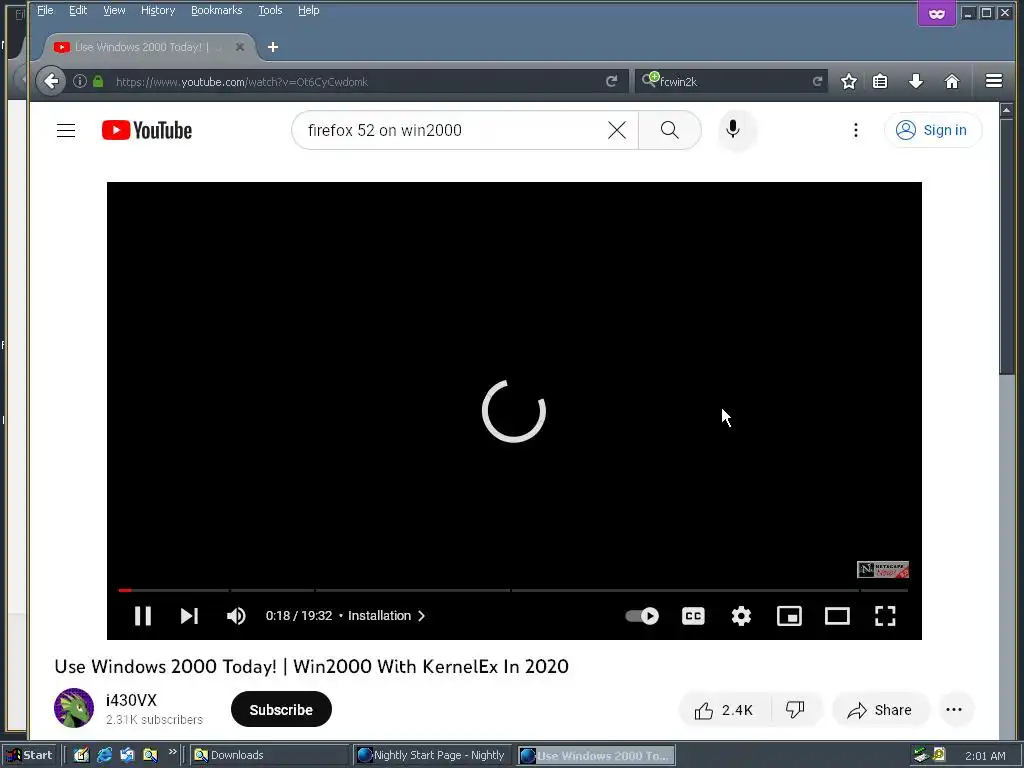This screenshot has height=768, width=1024.
Task: Click the YouTube search magnifier button
Action: (669, 131)
